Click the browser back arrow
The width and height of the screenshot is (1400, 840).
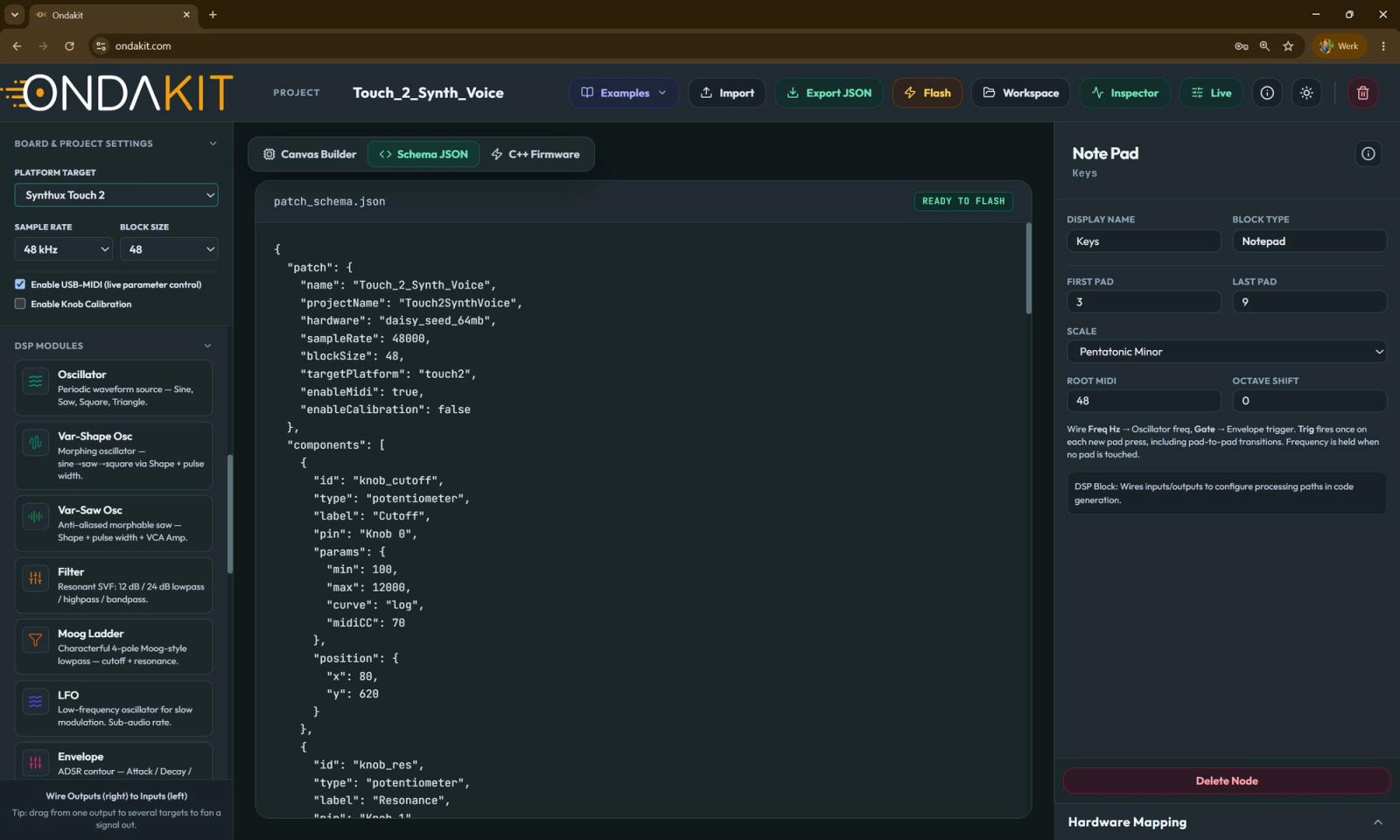click(17, 45)
